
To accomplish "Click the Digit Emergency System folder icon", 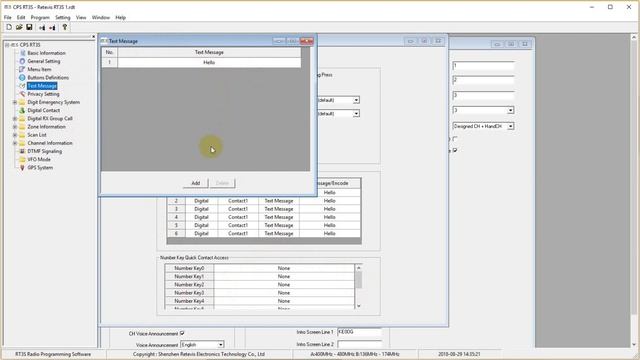I will tap(22, 102).
